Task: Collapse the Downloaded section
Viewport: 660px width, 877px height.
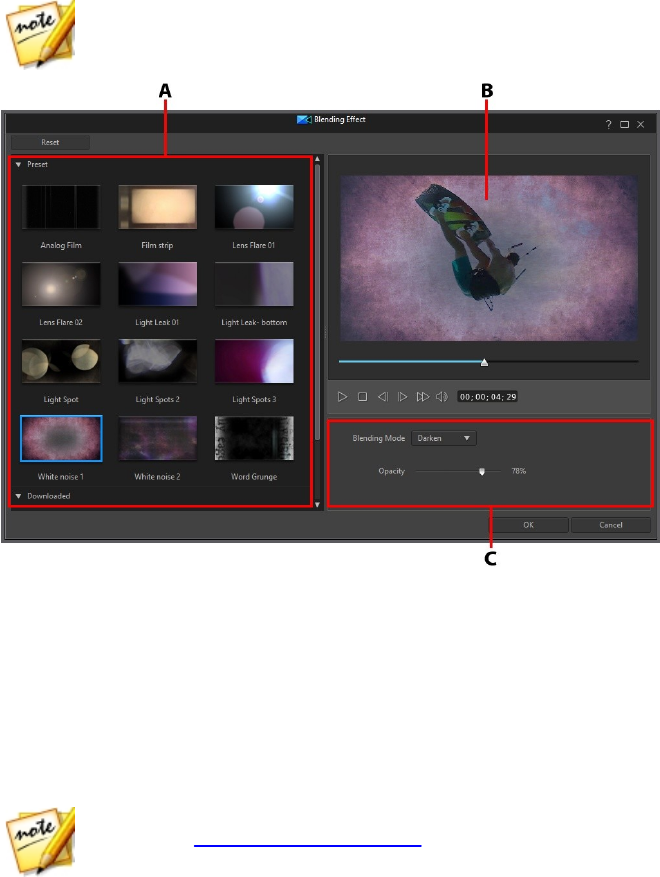Action: click(18, 496)
